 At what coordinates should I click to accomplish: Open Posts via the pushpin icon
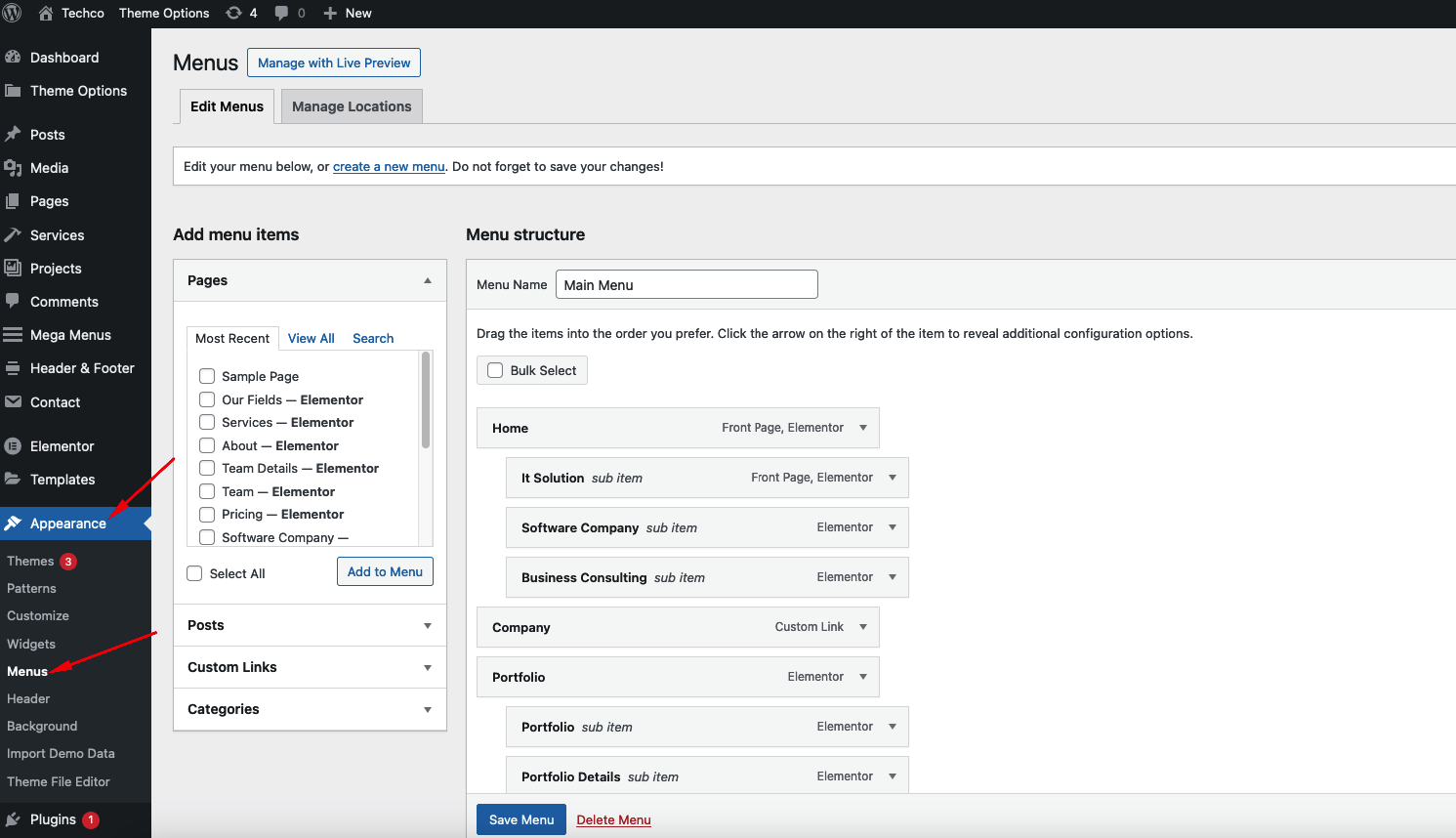point(13,135)
